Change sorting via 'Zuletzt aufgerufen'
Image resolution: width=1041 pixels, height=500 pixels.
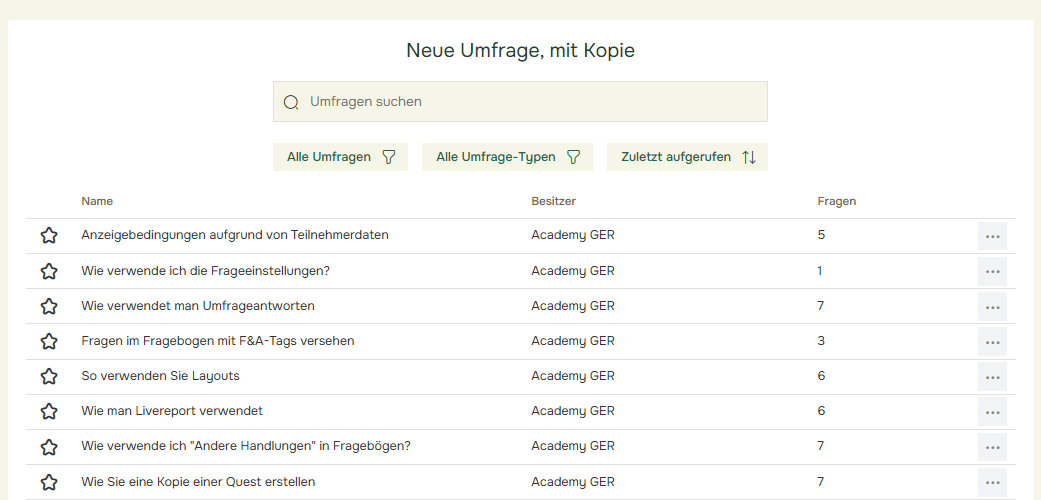click(x=687, y=157)
